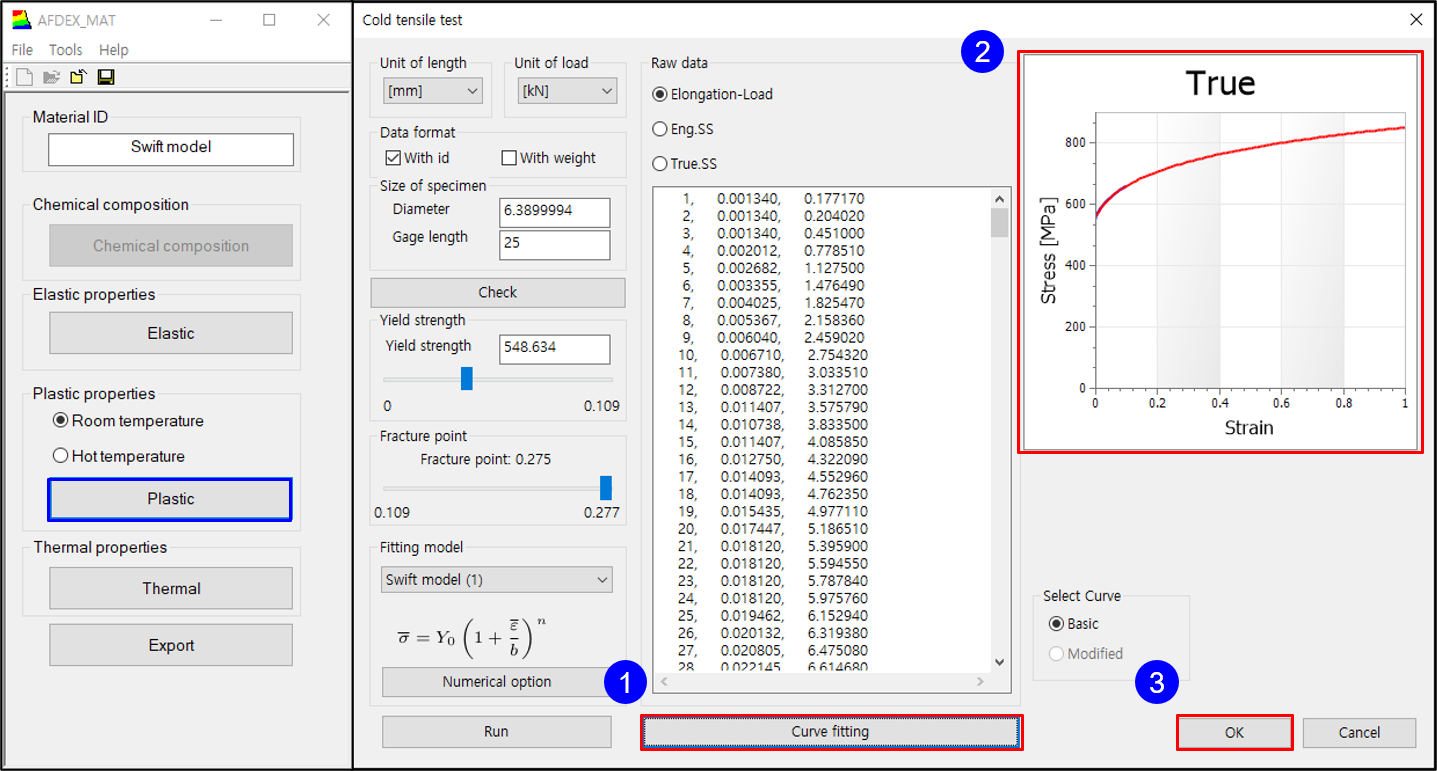This screenshot has height=771, width=1437.
Task: Click raw data row 1 value 0.177170
Action: tap(835, 199)
